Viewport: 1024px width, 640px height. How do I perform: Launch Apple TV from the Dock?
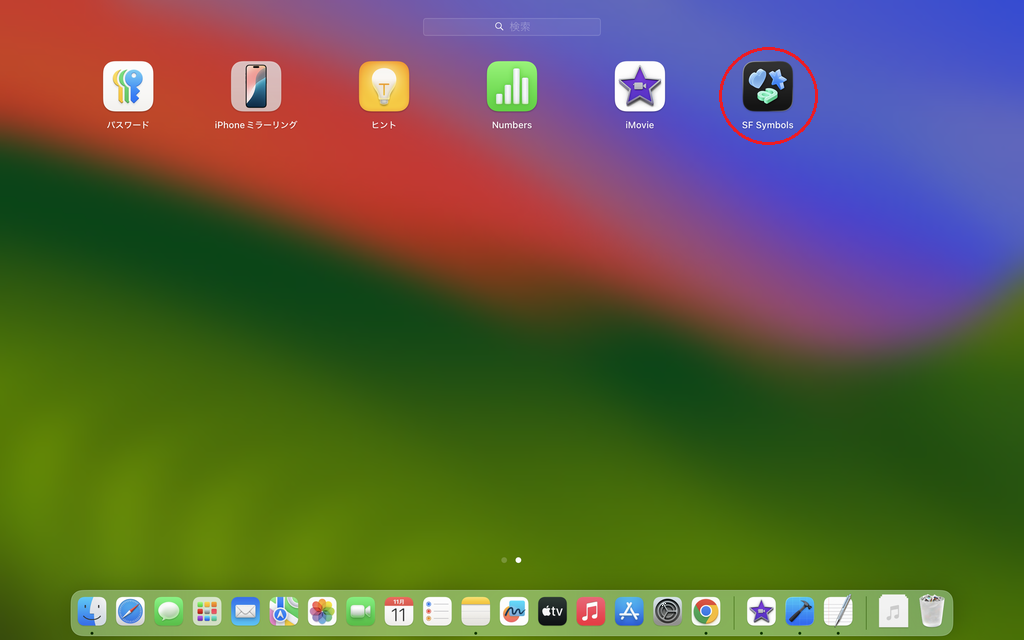[552, 611]
